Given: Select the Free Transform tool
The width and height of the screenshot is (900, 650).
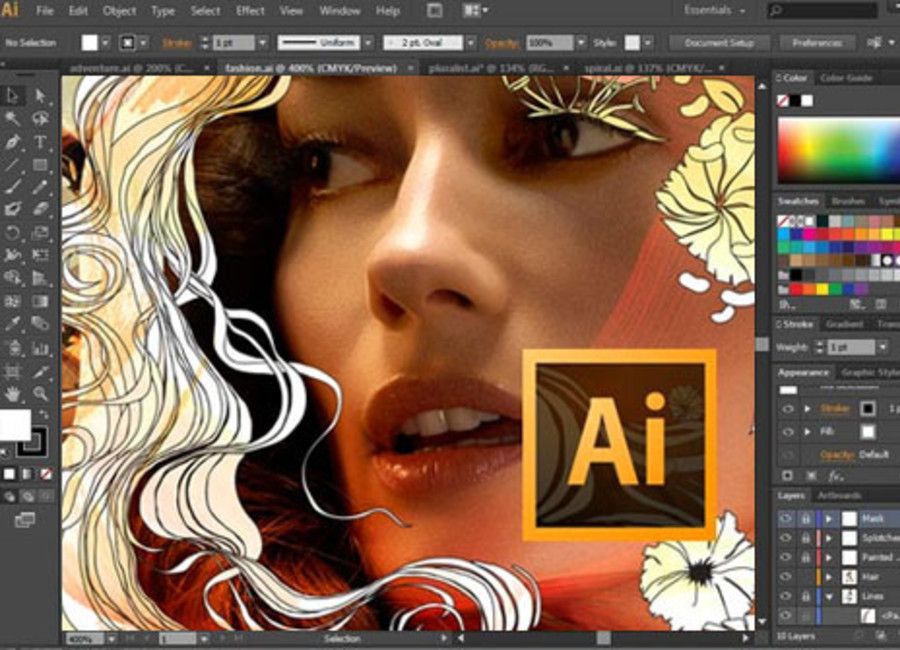Looking at the screenshot, I should coord(40,255).
